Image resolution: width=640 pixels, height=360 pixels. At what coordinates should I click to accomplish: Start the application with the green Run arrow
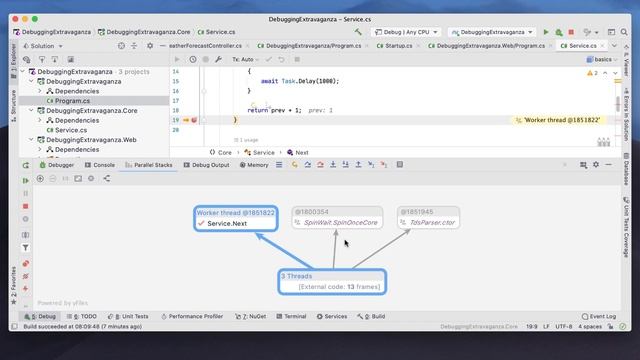tap(546, 32)
